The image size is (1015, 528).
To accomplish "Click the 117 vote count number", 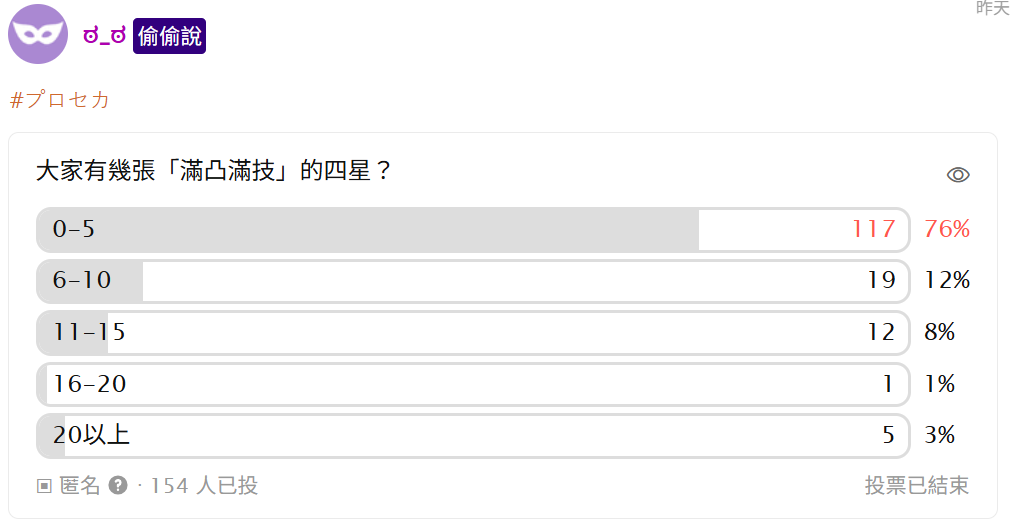I will (x=873, y=229).
